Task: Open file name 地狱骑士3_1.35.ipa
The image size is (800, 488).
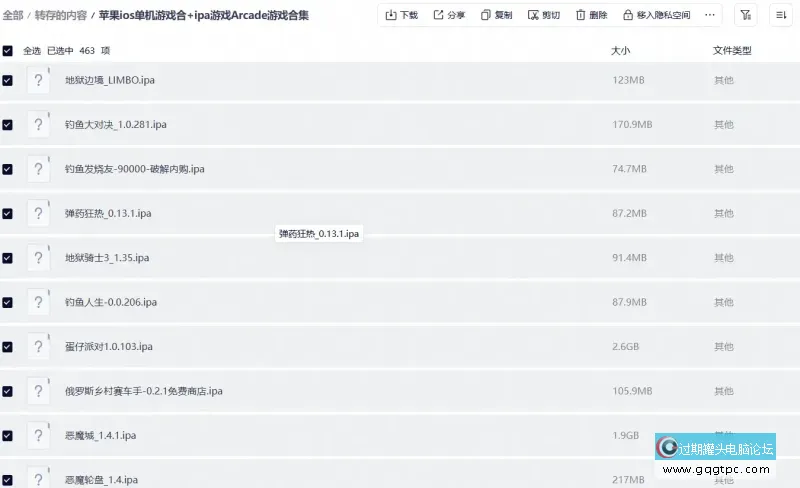Action: 107,258
